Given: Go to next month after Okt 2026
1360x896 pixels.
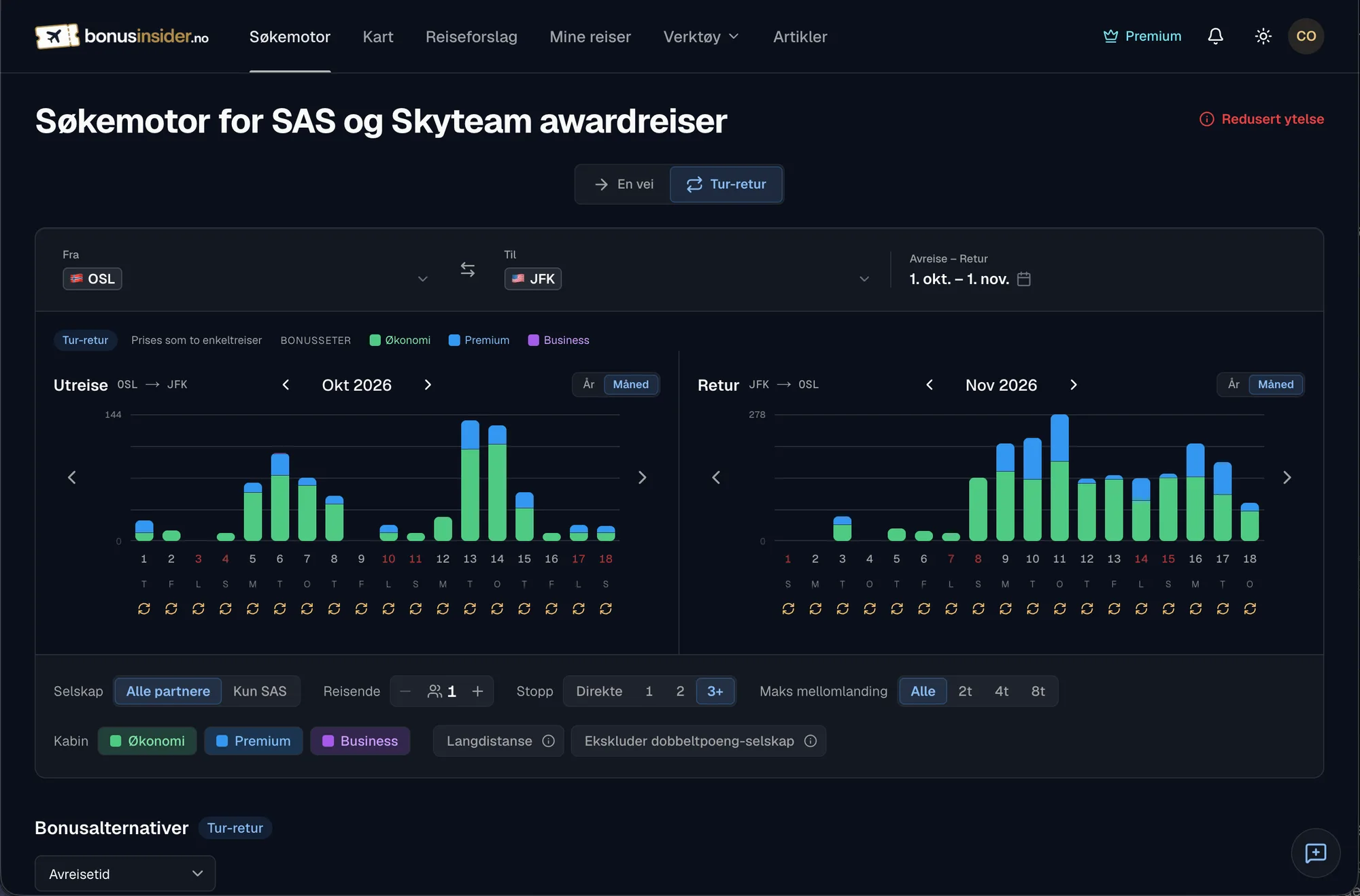Looking at the screenshot, I should [428, 385].
